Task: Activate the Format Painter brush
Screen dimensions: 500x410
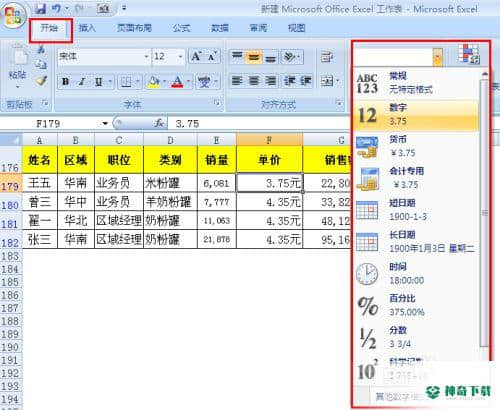Action: click(x=41, y=80)
